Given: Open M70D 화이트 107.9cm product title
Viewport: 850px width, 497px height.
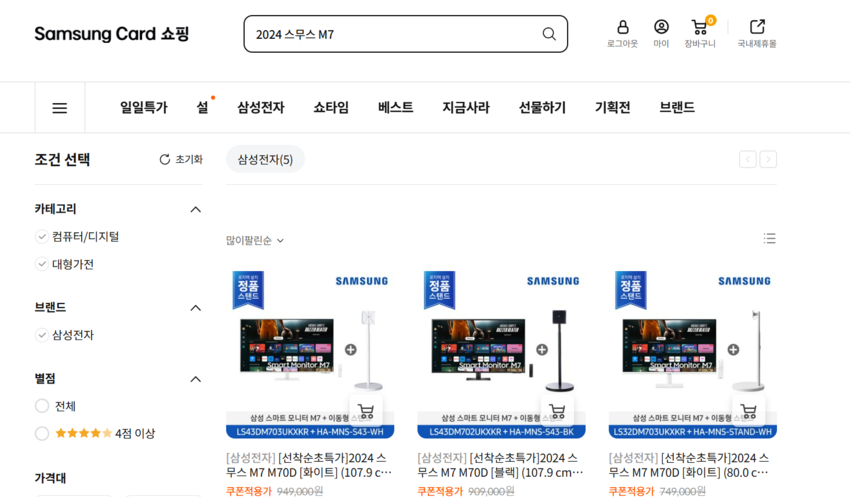Looking at the screenshot, I should [x=309, y=465].
